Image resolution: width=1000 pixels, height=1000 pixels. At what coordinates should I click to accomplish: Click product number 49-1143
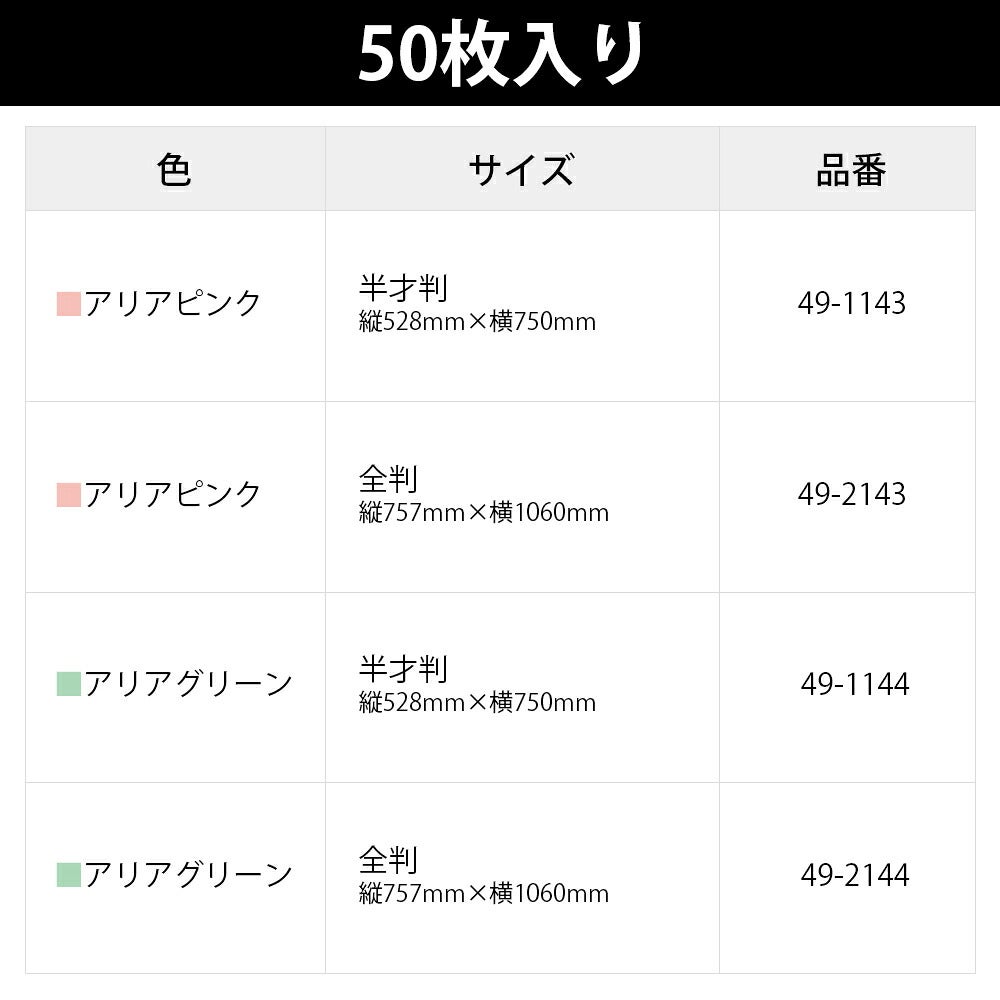tap(851, 304)
